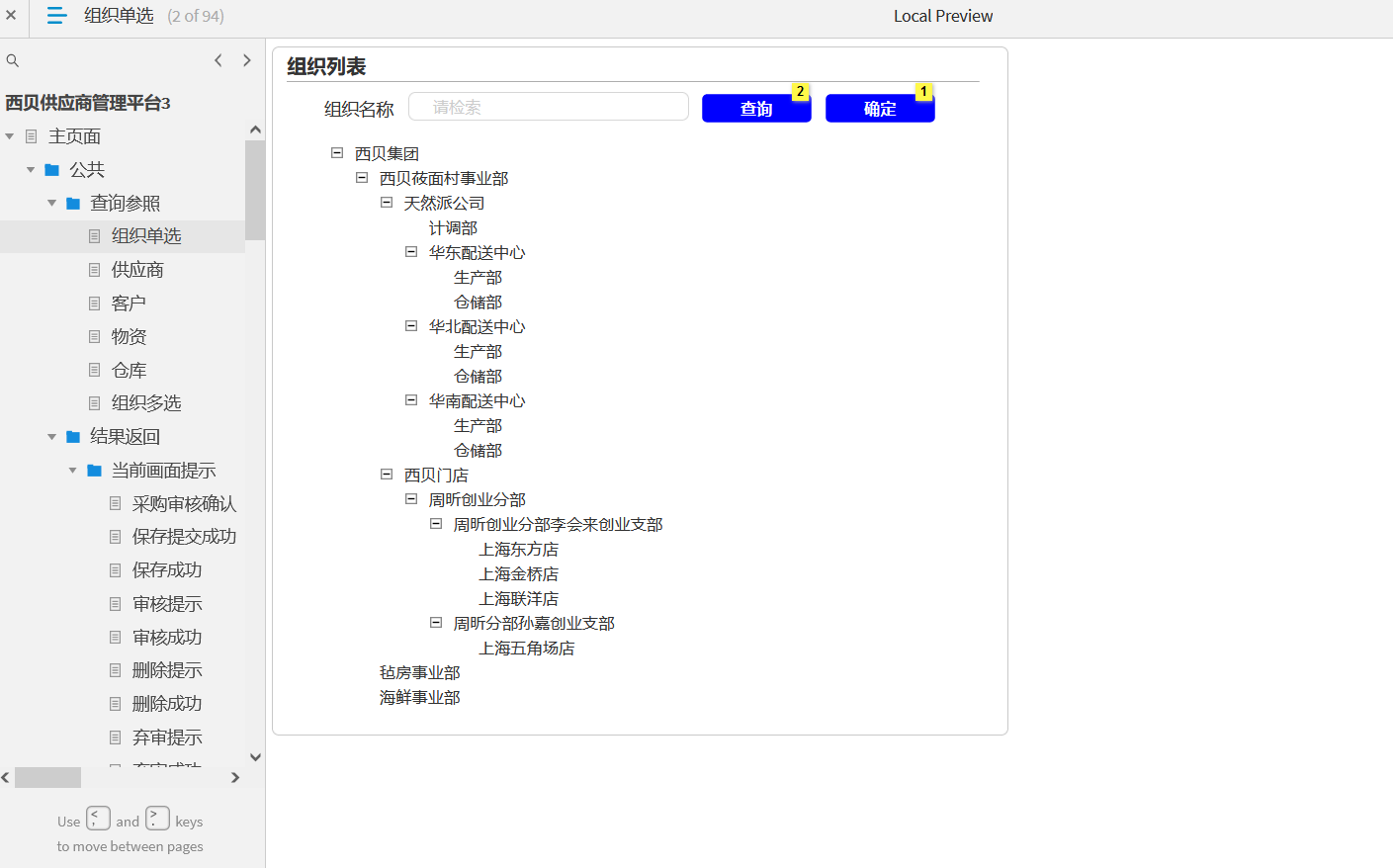The image size is (1393, 868).
Task: Click the page icon beside 主页面
Action: [32, 136]
